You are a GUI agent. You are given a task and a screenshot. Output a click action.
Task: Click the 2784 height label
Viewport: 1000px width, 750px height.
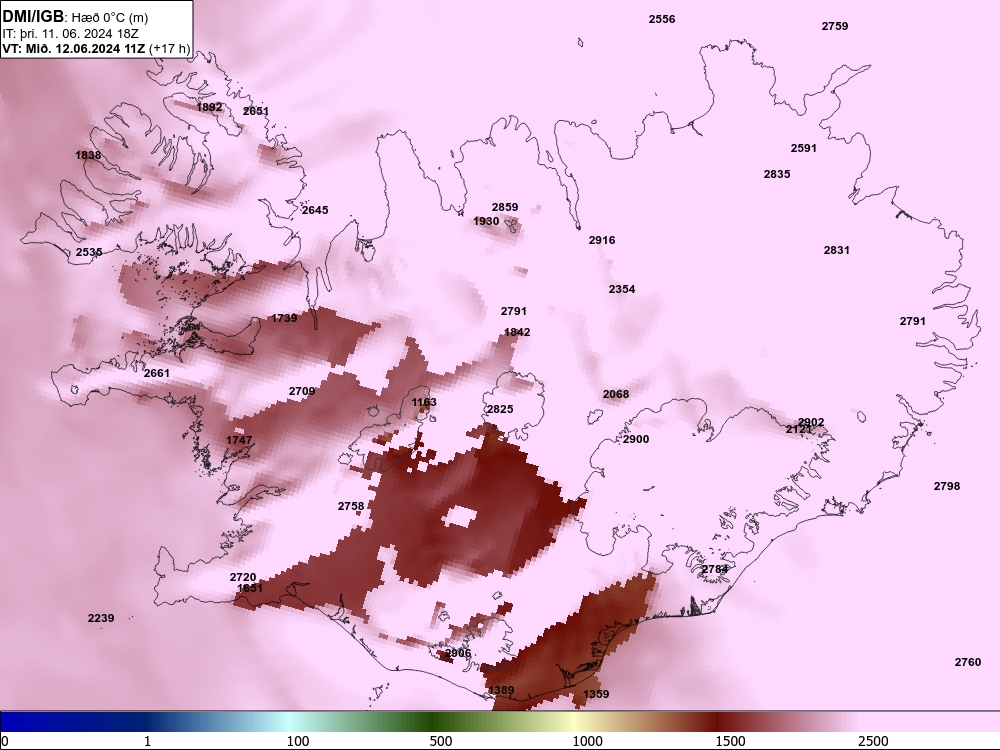(715, 570)
